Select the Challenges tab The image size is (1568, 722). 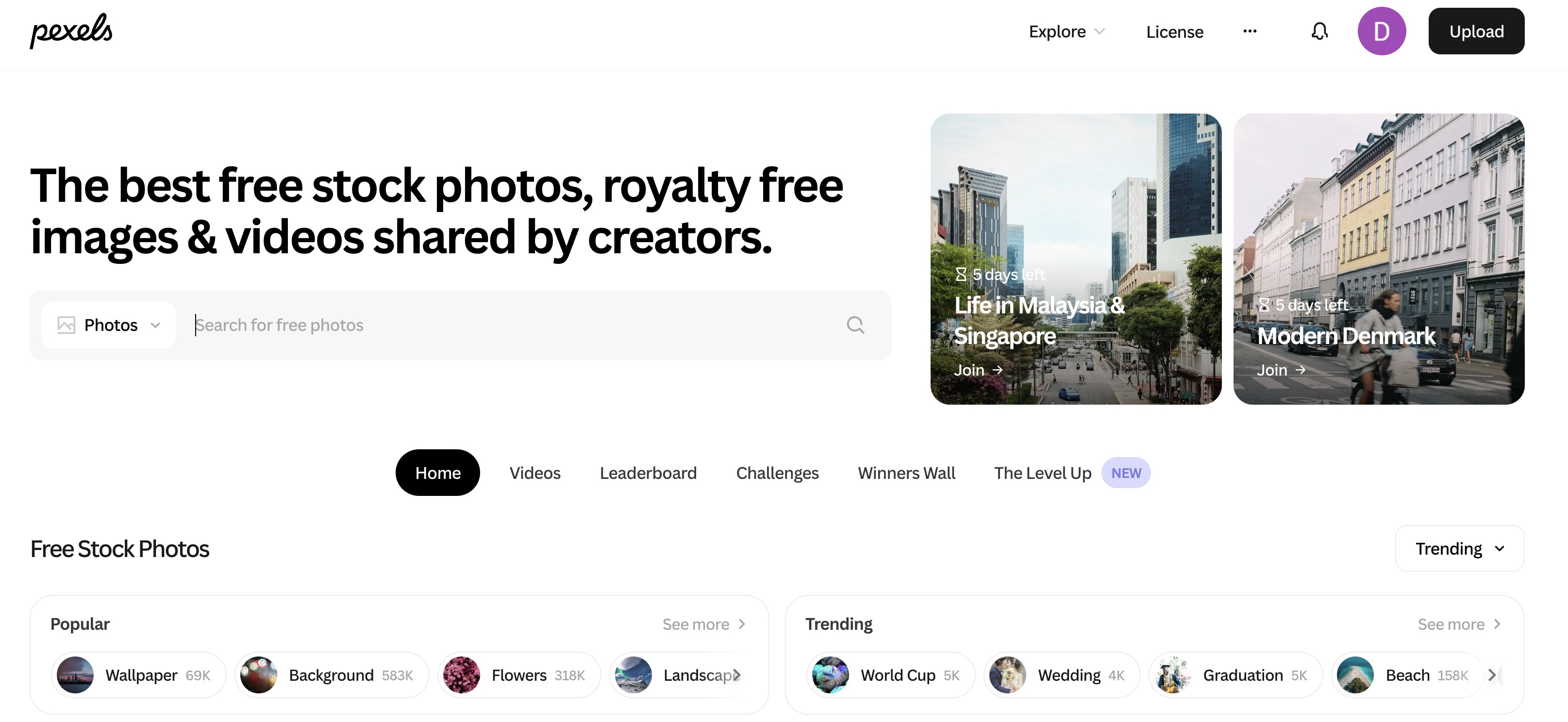[x=777, y=473]
